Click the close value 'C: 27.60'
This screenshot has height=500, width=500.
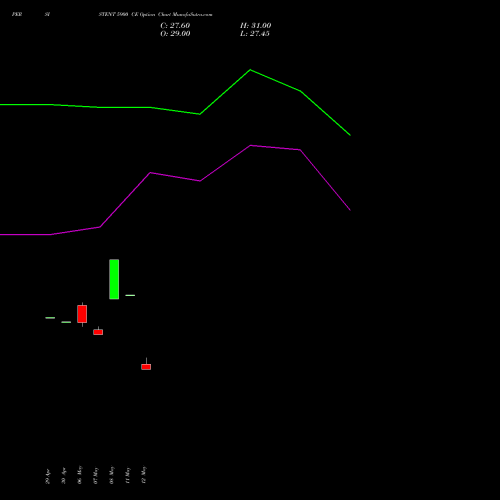point(175,26)
